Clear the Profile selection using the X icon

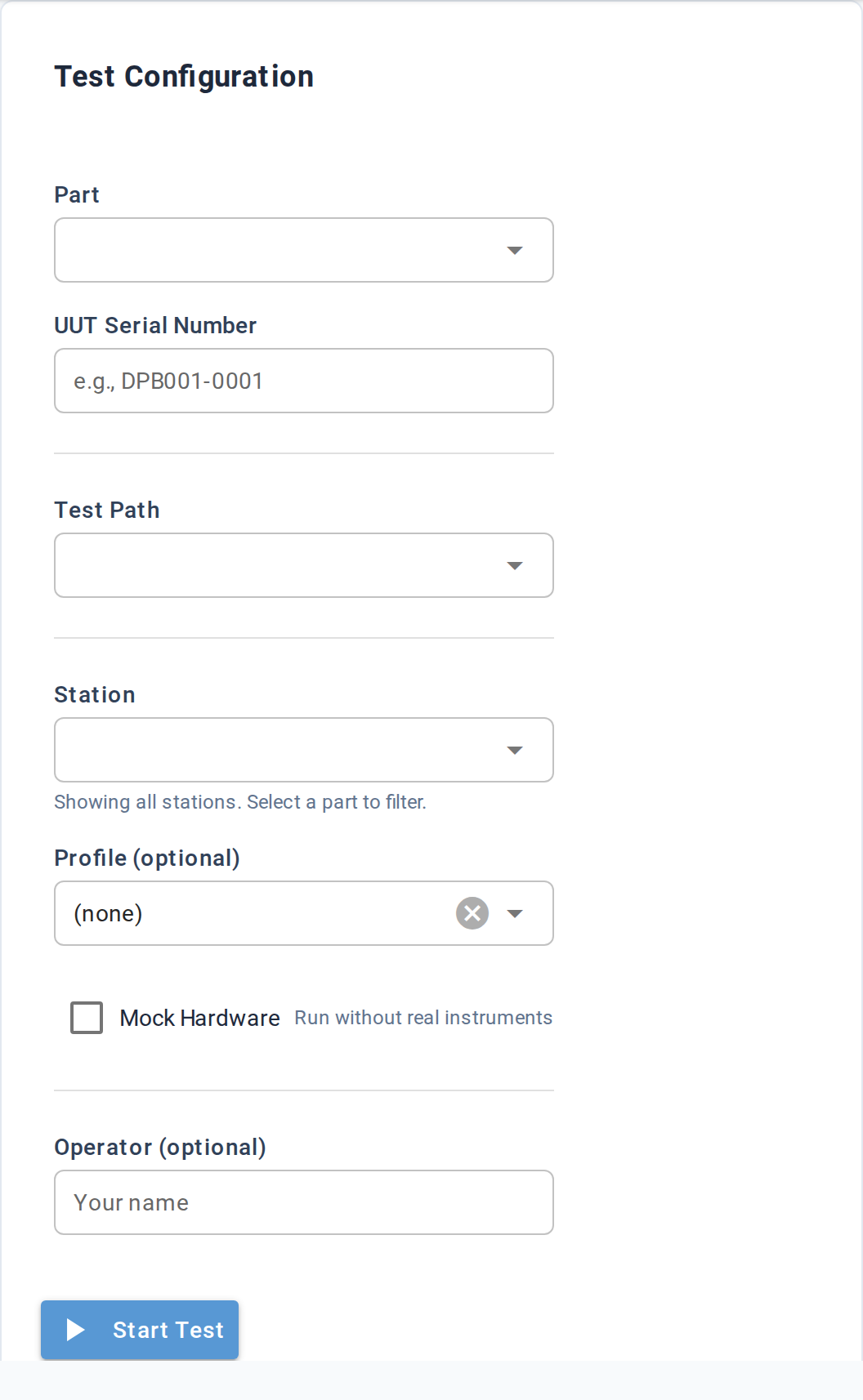pos(472,913)
